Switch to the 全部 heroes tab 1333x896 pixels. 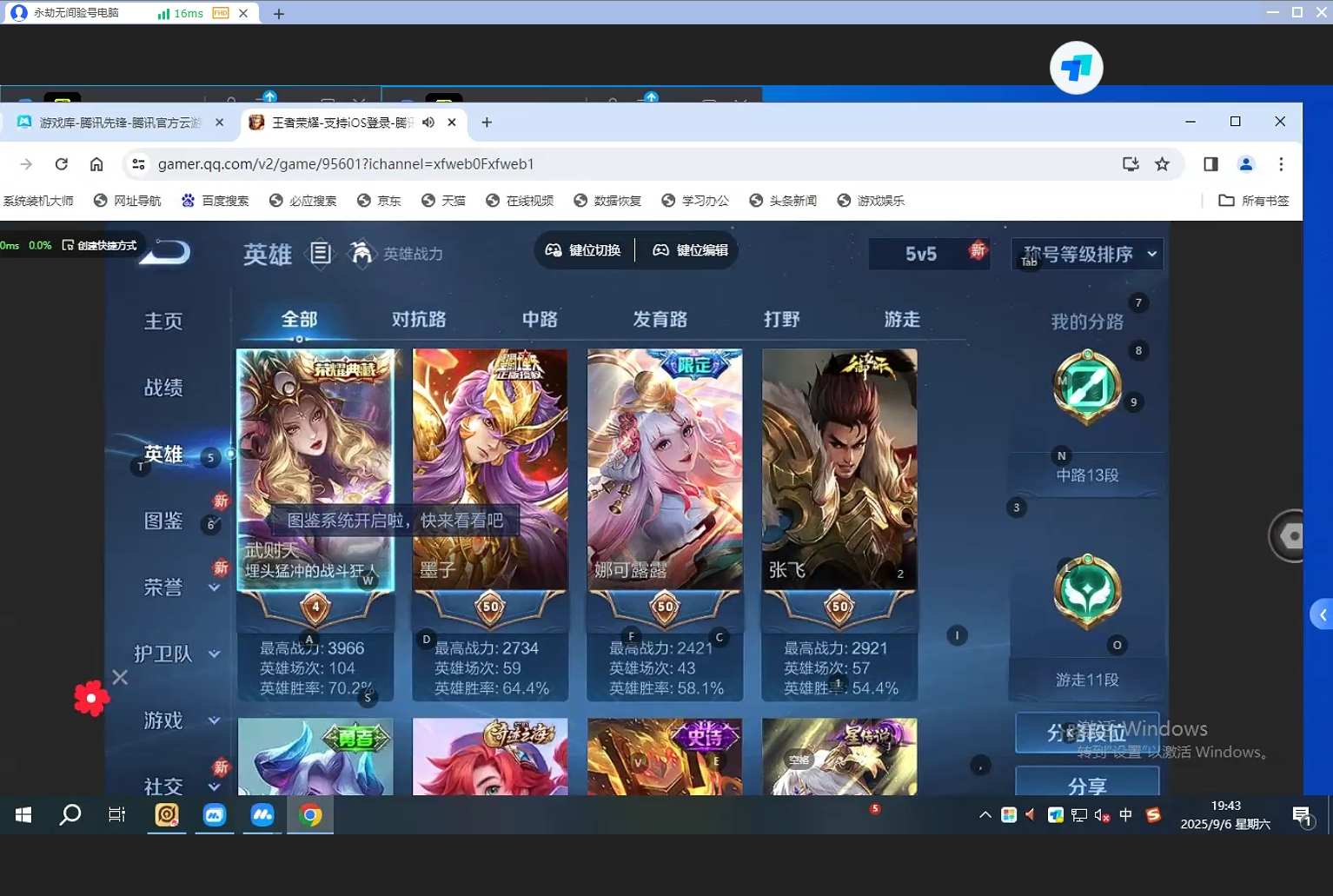click(299, 319)
